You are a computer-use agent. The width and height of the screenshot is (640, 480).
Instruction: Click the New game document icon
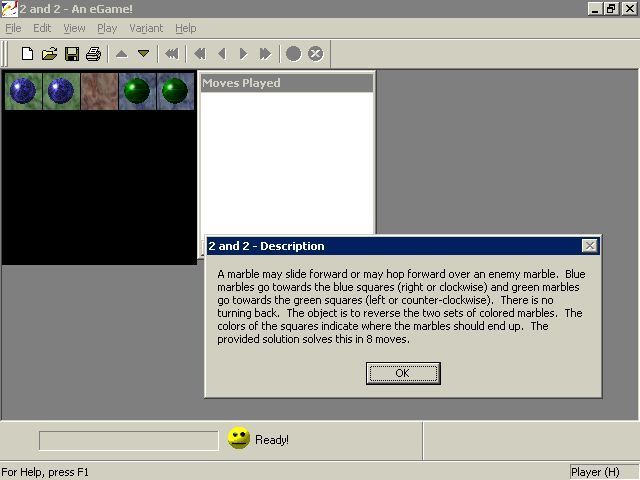tap(28, 54)
